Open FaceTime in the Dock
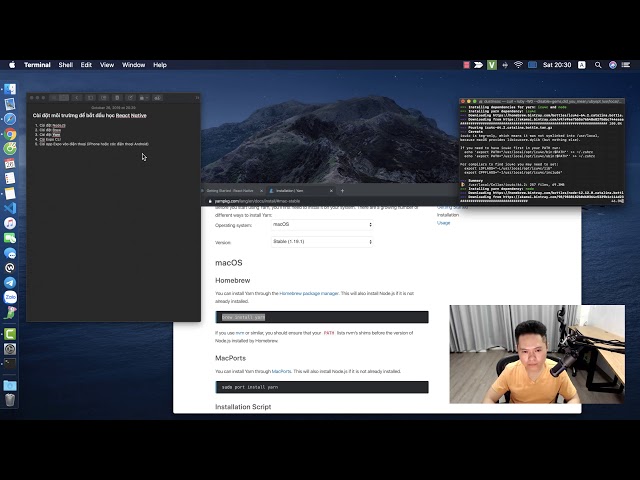Screen dimensions: 640x480 (10, 238)
